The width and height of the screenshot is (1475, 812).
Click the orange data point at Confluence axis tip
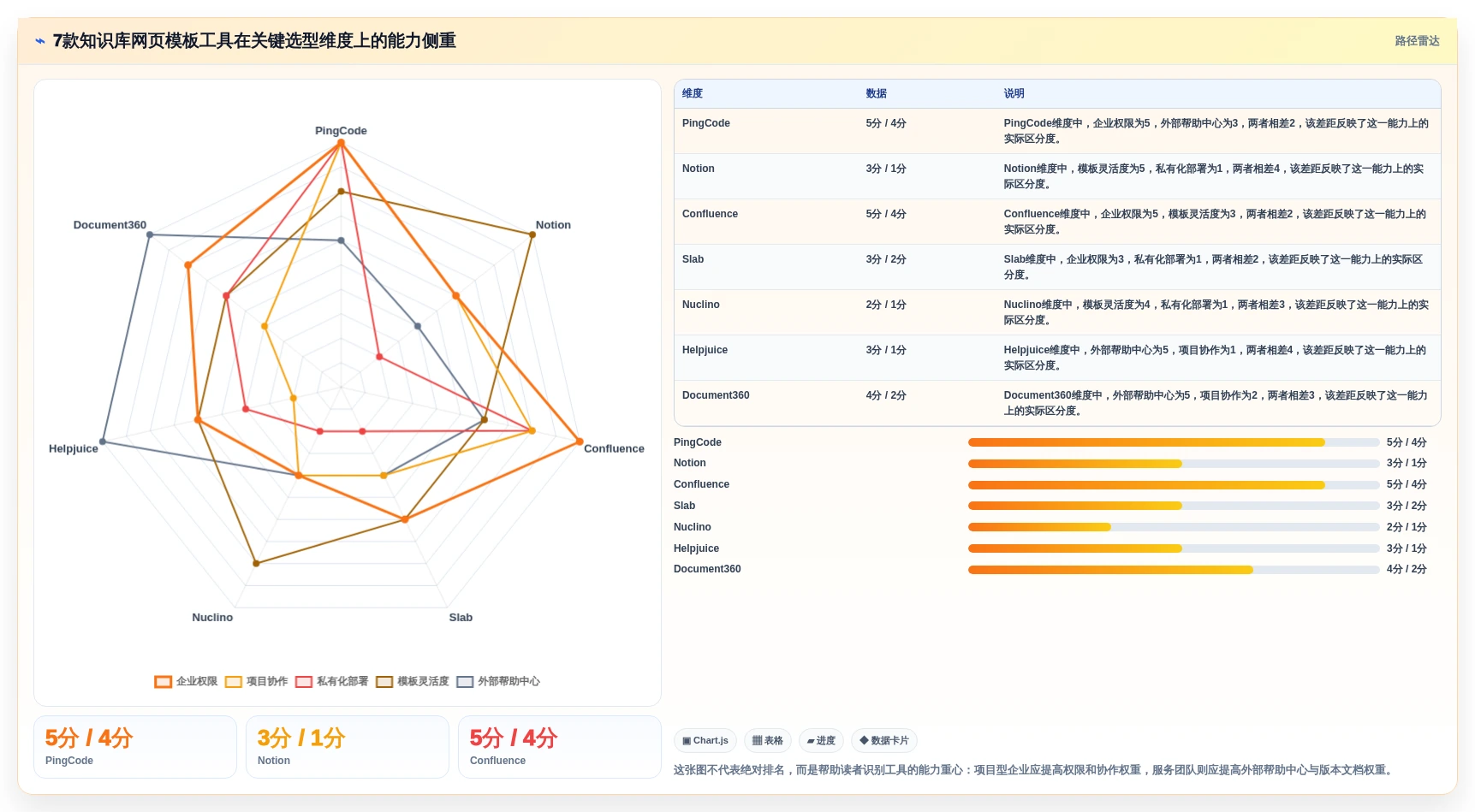580,442
